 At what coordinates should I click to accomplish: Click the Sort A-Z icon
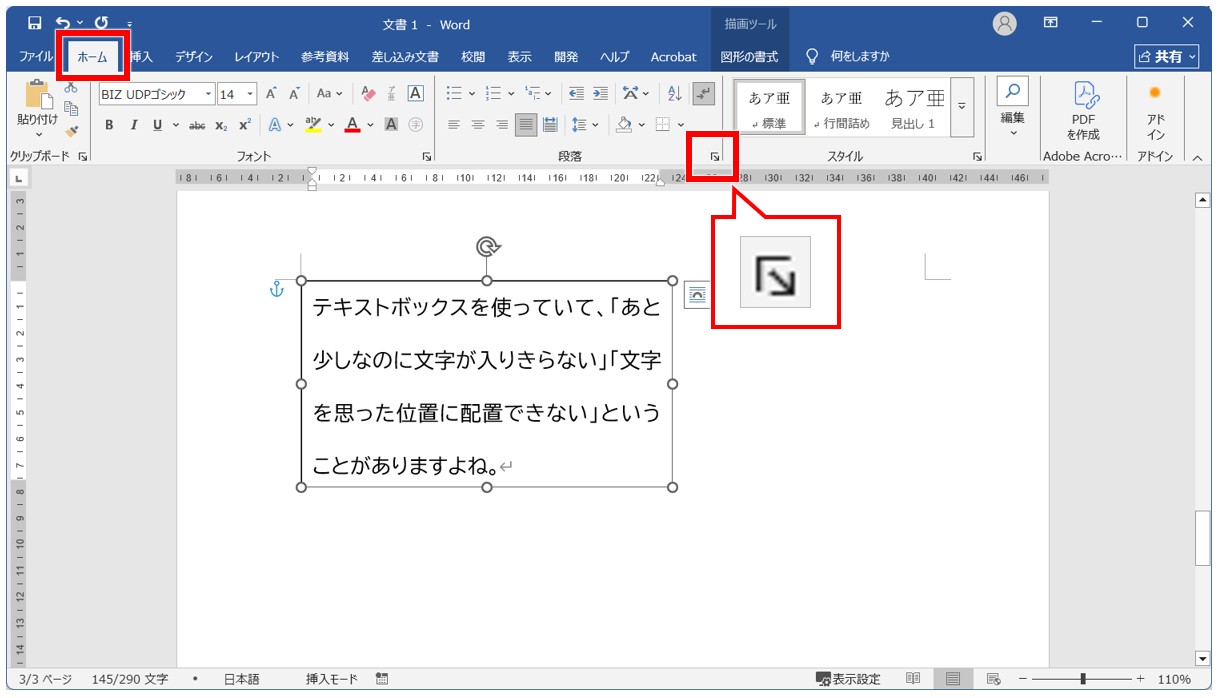pyautogui.click(x=674, y=94)
